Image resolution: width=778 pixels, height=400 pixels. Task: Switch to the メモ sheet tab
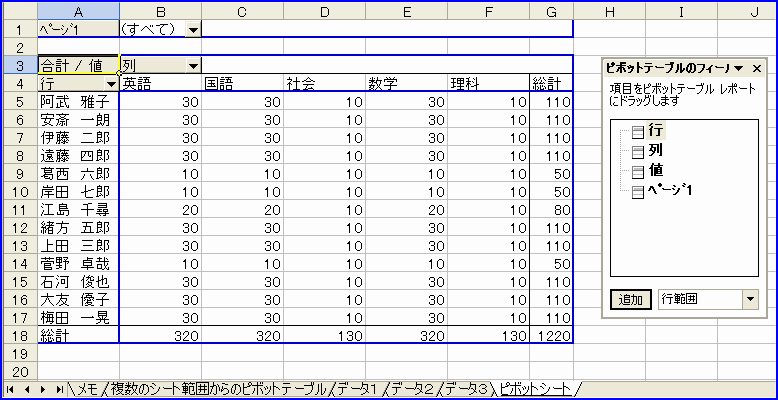(x=87, y=389)
